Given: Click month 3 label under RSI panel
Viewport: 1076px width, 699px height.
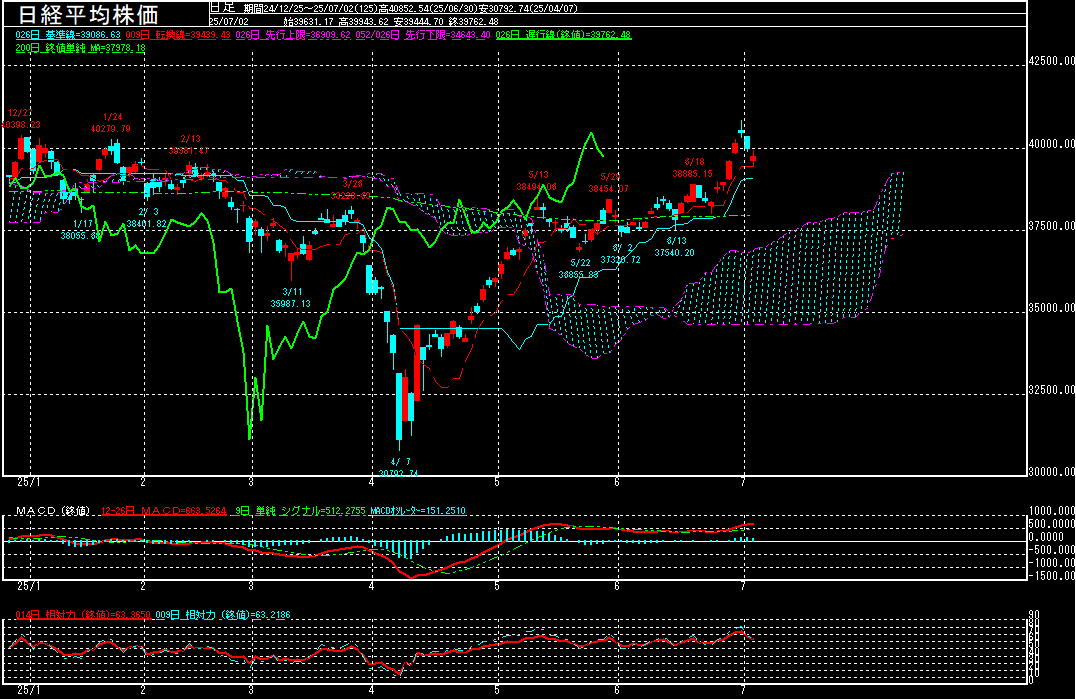Looking at the screenshot, I should coord(251,690).
